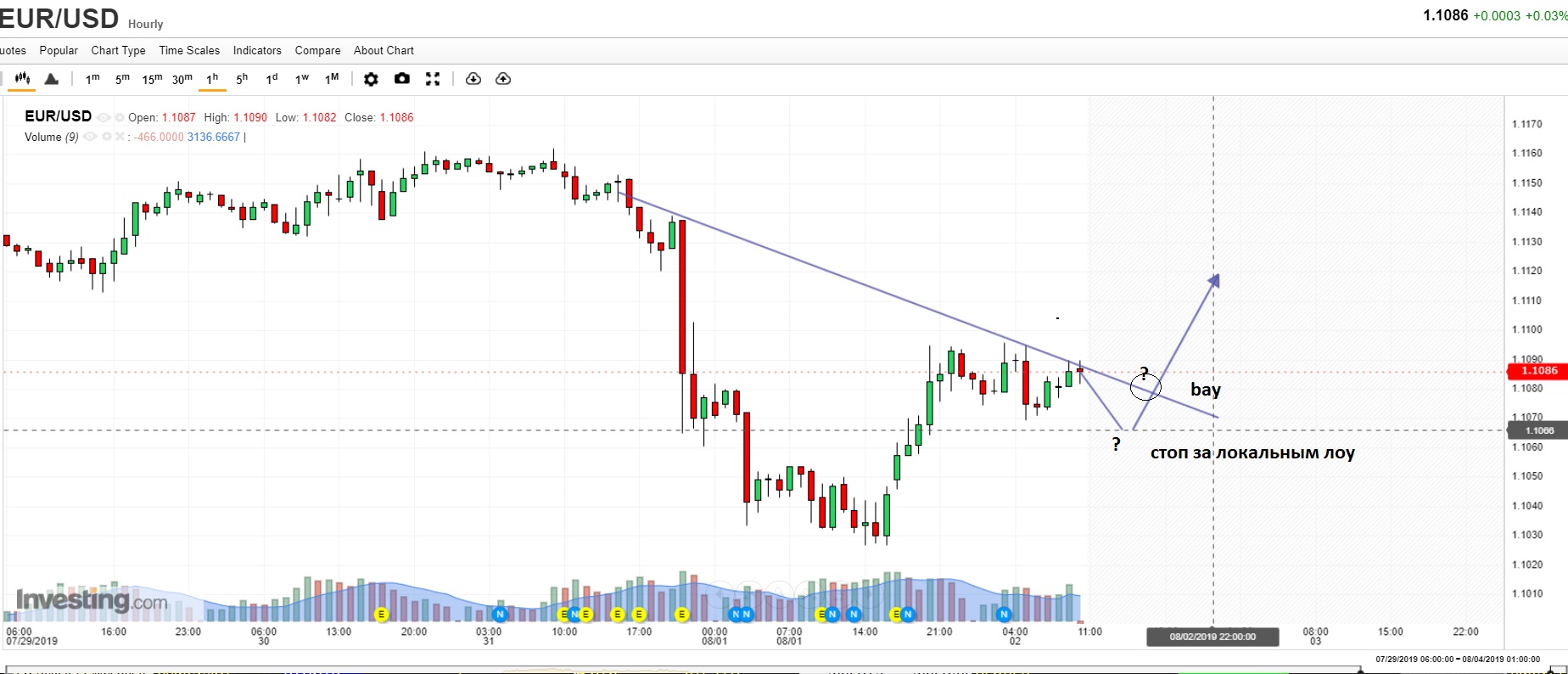This screenshot has height=674, width=1568.
Task: Hide the Volume indicator via eye icon
Action: 90,137
